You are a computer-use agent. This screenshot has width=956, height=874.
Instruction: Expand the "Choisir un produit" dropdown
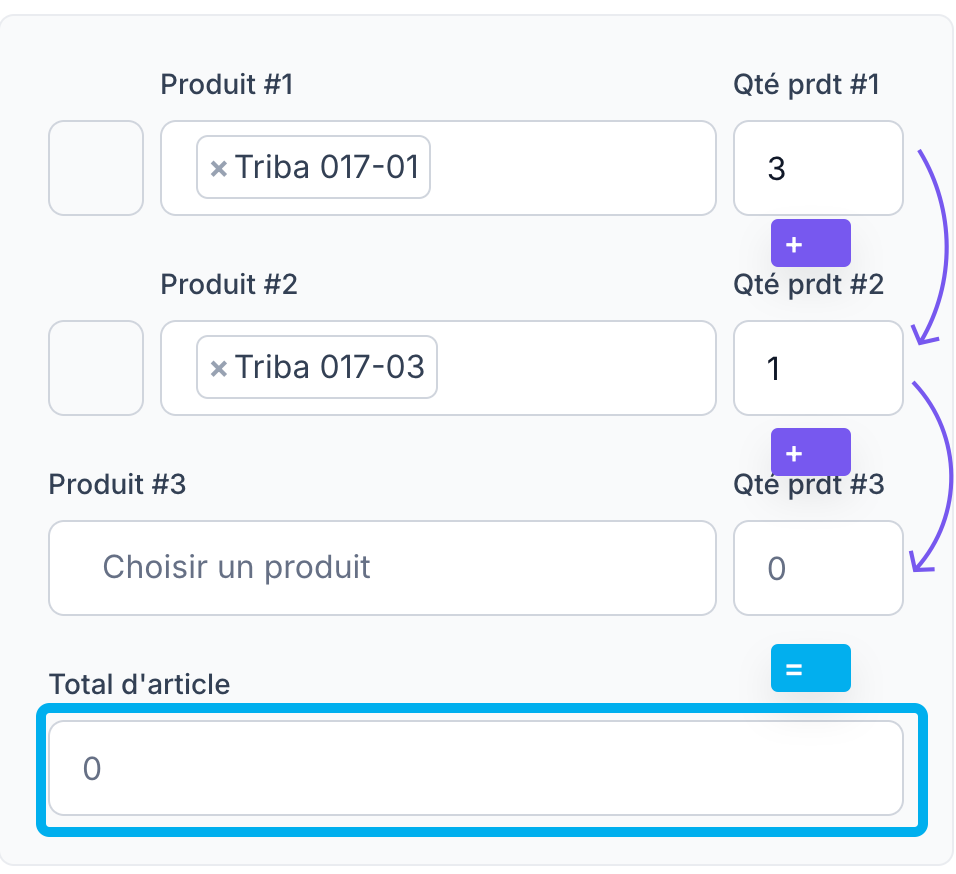(x=382, y=568)
